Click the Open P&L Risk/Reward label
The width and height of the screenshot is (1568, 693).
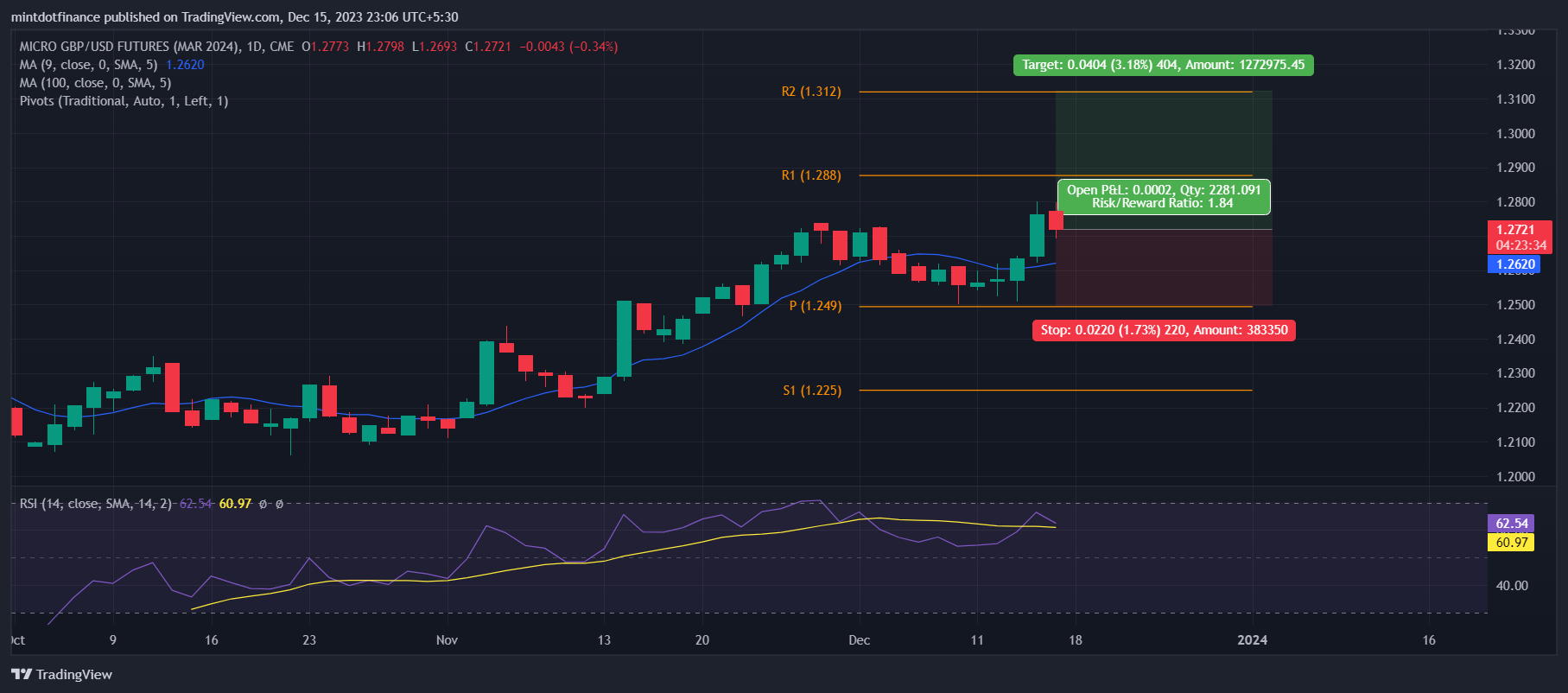coord(1164,197)
